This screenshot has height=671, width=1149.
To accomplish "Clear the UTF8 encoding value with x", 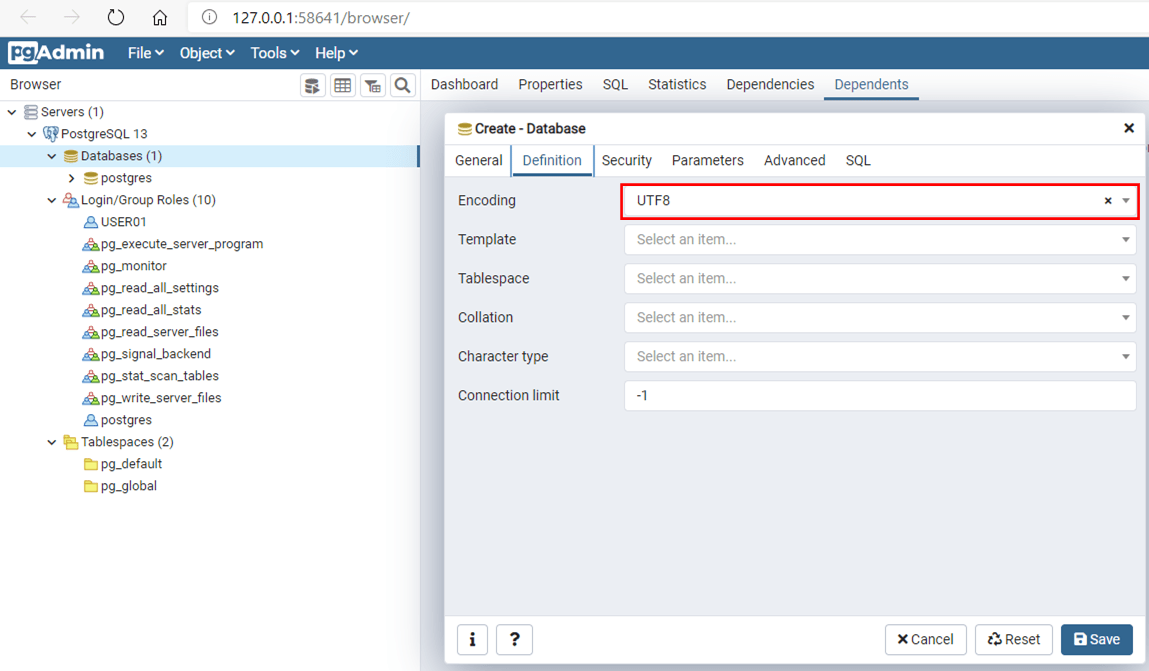I will (x=1108, y=201).
